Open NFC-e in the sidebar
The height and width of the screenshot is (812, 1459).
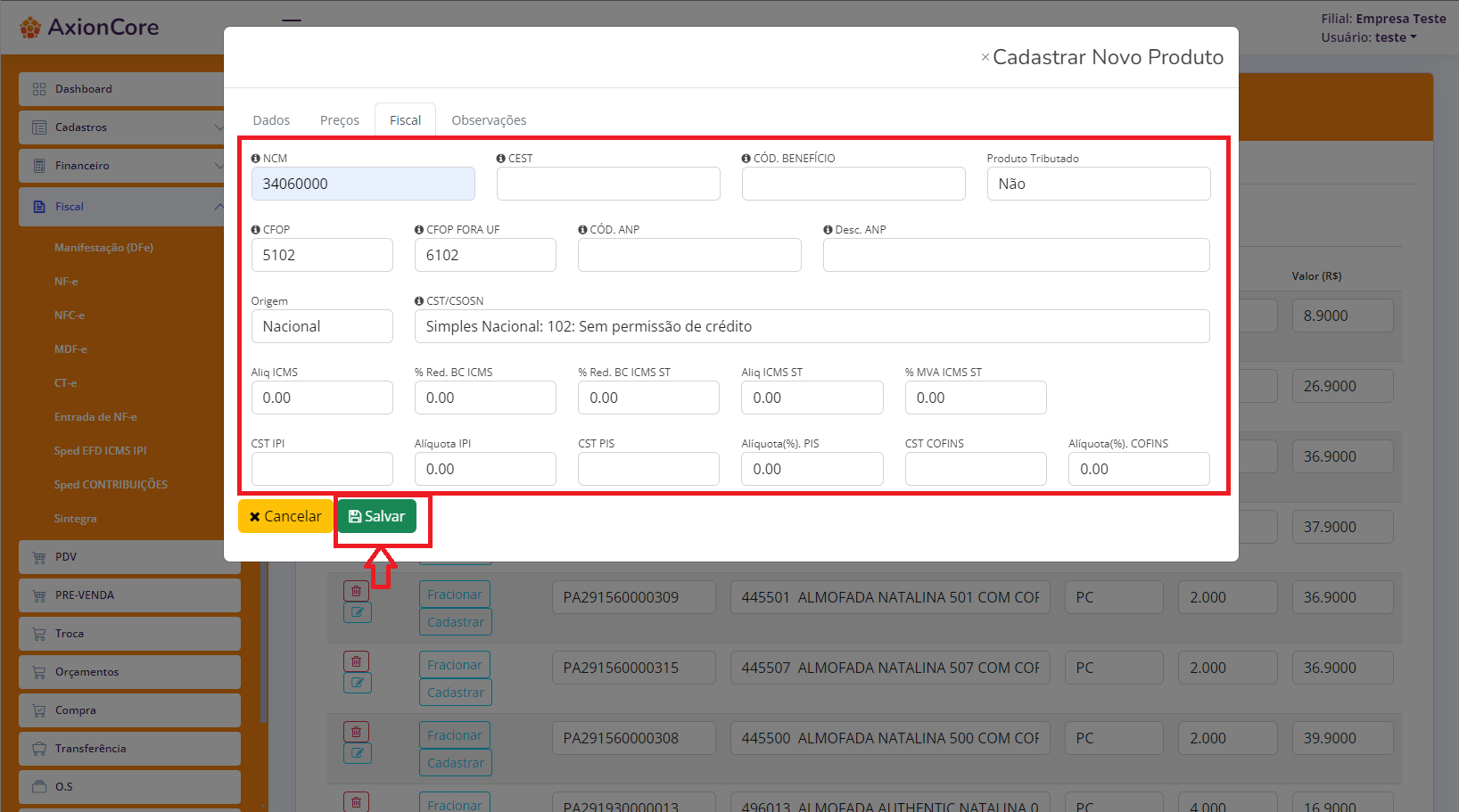point(70,316)
